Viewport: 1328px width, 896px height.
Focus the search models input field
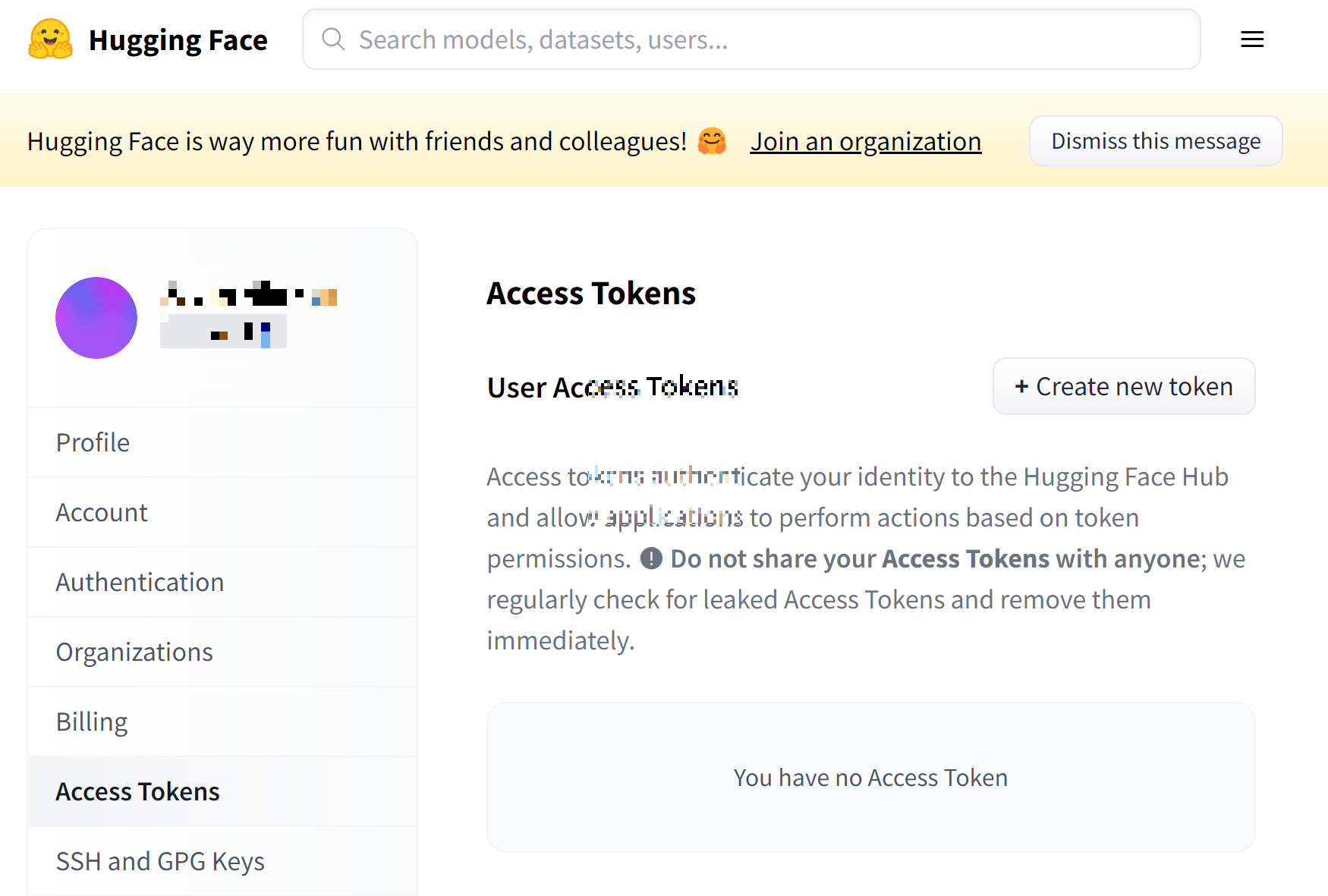click(751, 39)
